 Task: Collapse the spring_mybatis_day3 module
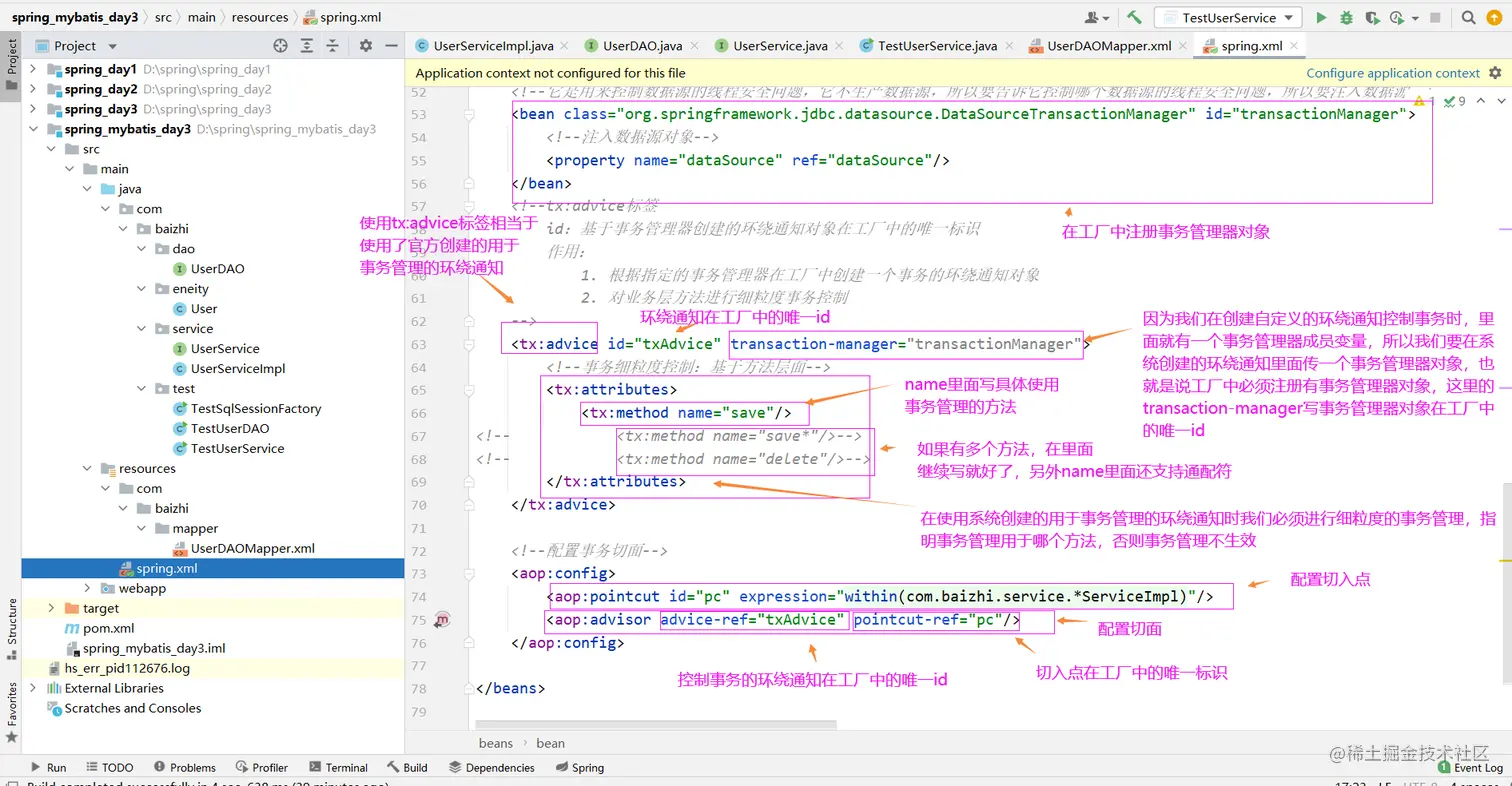pos(33,129)
